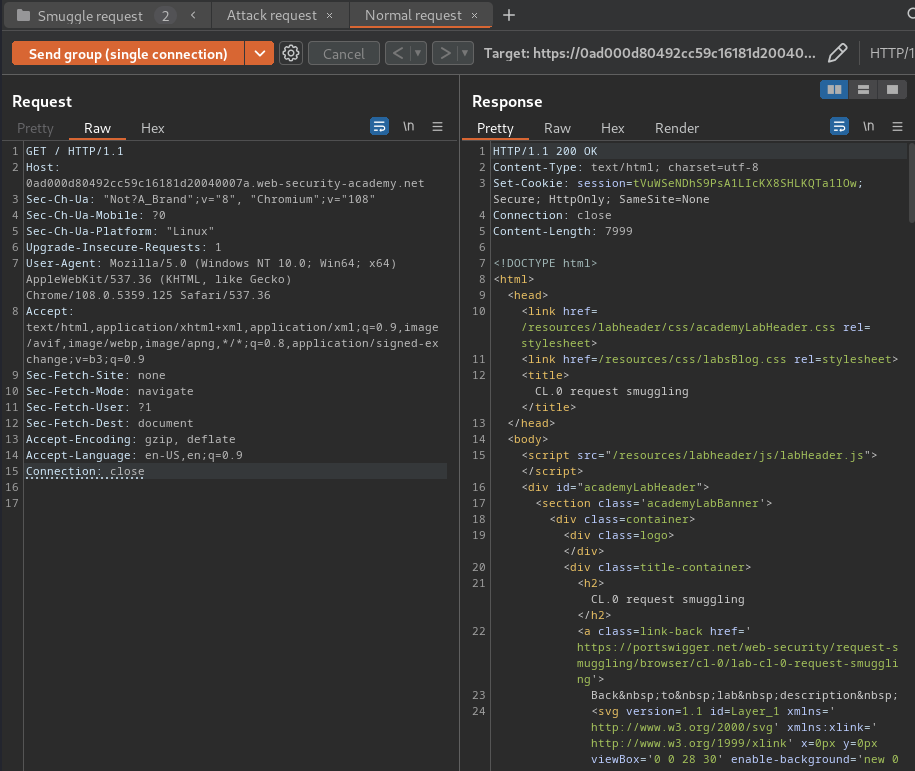Screen dimensions: 915x771
Task: Select top-bottom split layout icon
Action: click(x=863, y=89)
